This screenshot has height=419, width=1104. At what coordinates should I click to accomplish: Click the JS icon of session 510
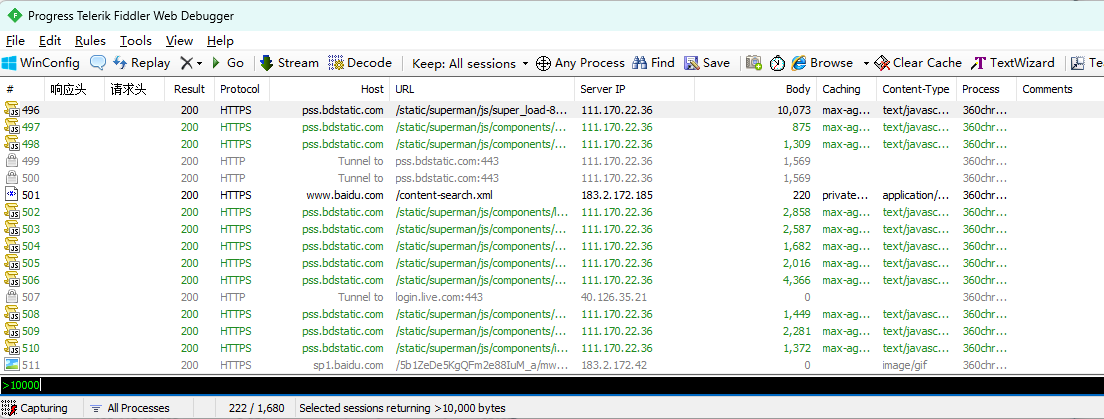(12, 348)
